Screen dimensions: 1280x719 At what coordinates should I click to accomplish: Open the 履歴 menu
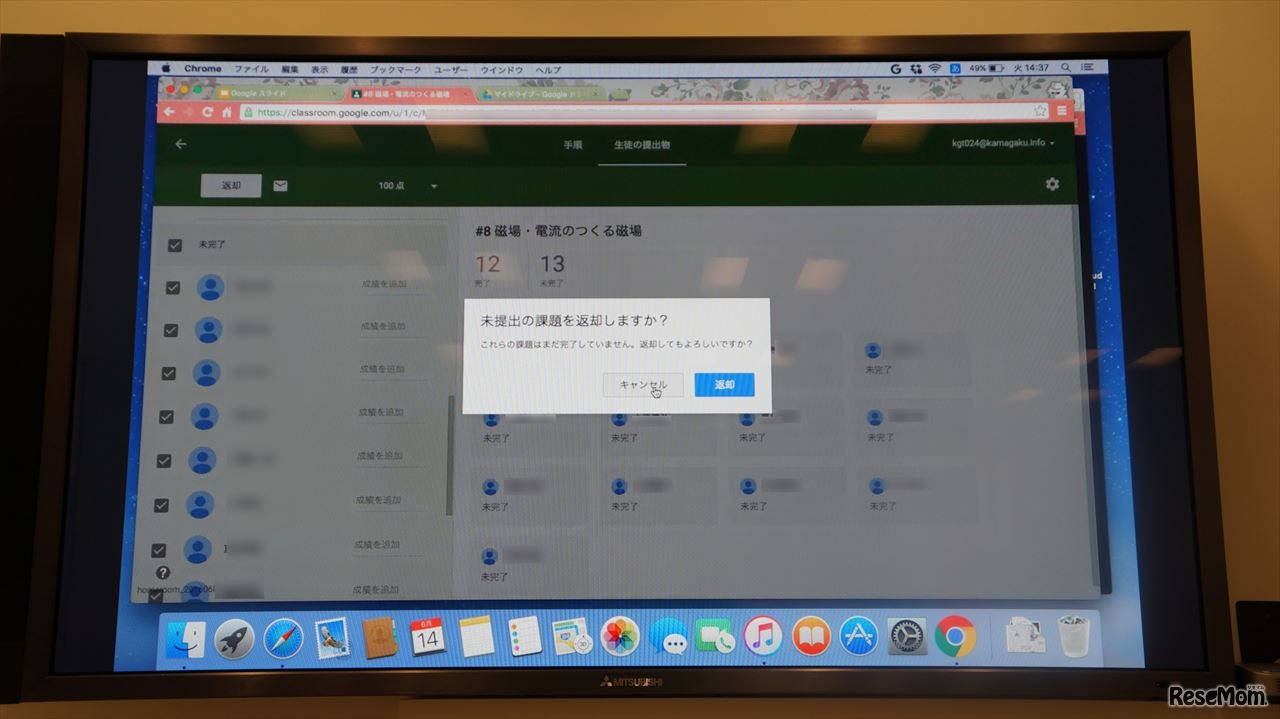[x=349, y=69]
